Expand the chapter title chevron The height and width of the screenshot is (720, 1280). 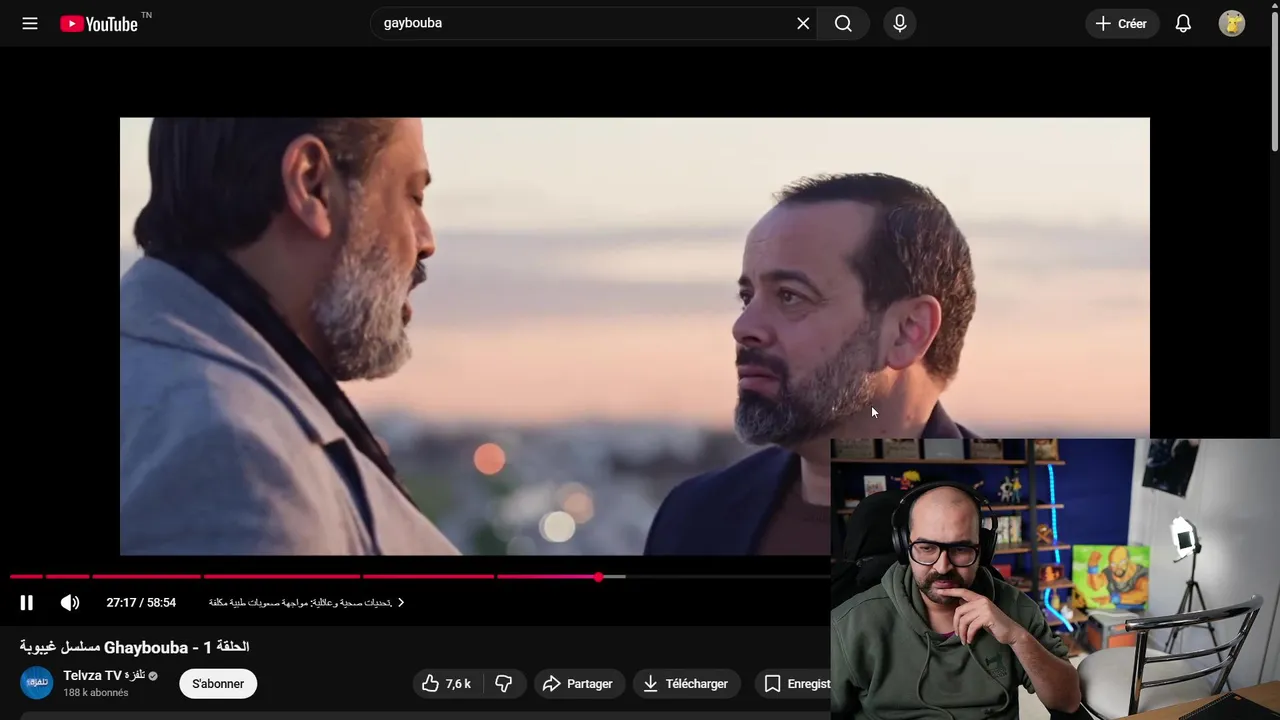401,602
